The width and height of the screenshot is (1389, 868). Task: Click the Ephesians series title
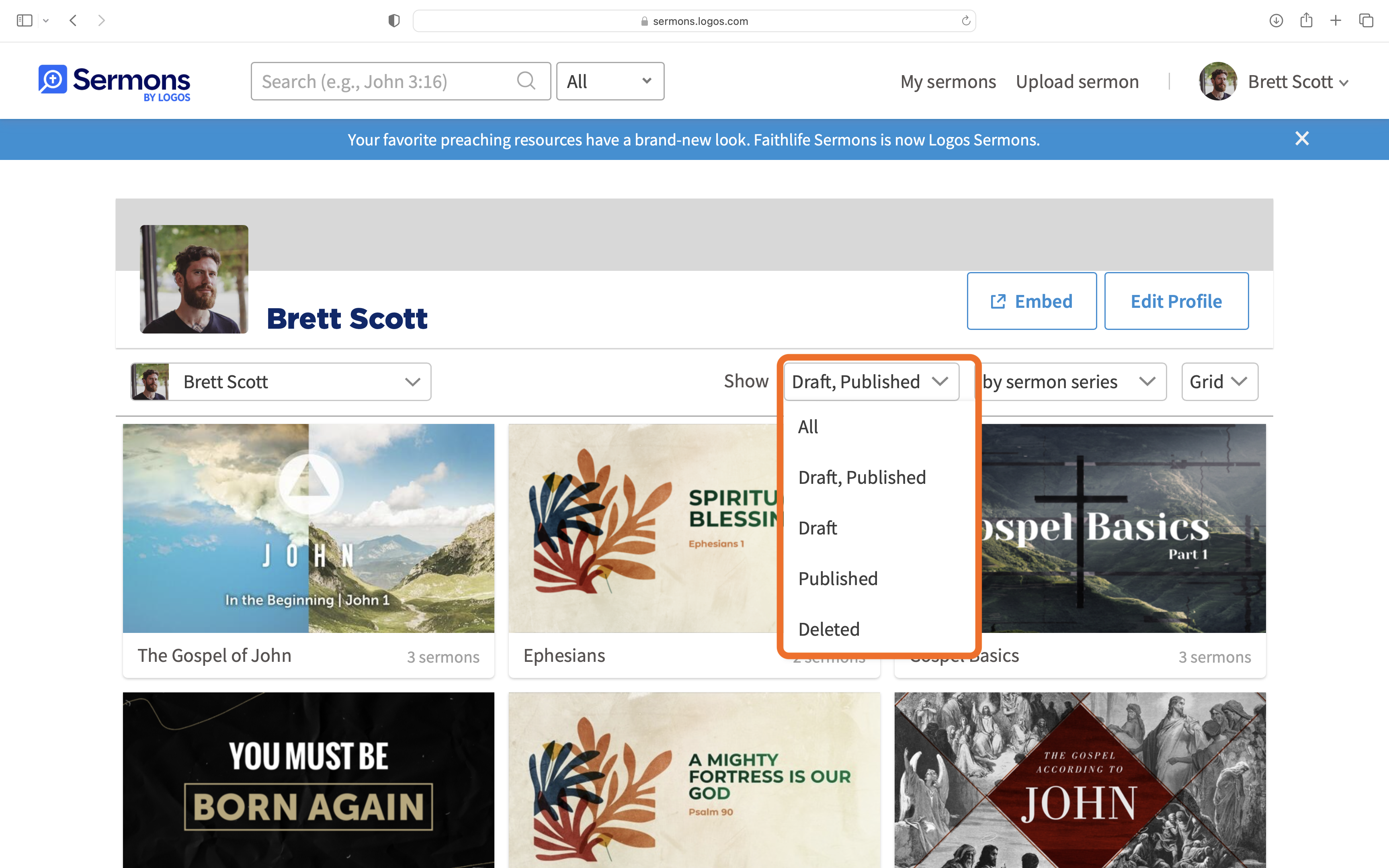[564, 655]
